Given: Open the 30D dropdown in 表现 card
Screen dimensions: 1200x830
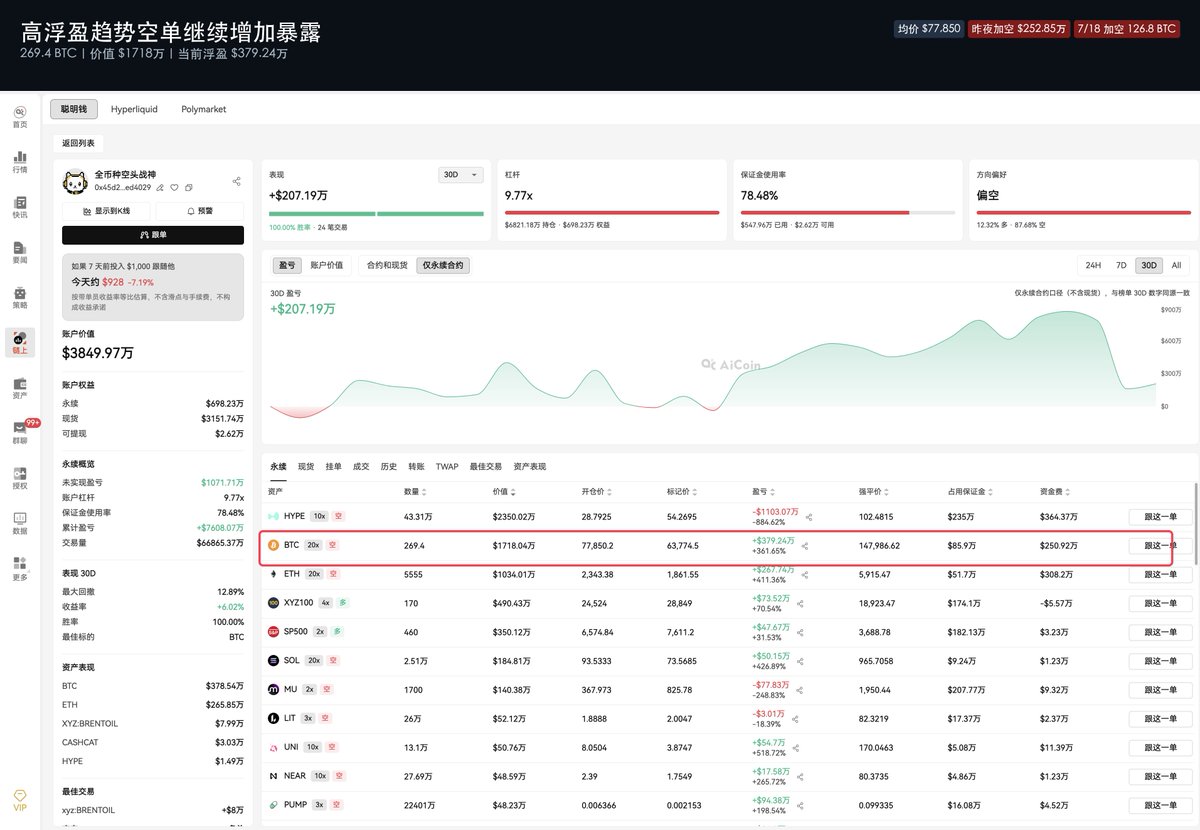Looking at the screenshot, I should click(x=461, y=175).
